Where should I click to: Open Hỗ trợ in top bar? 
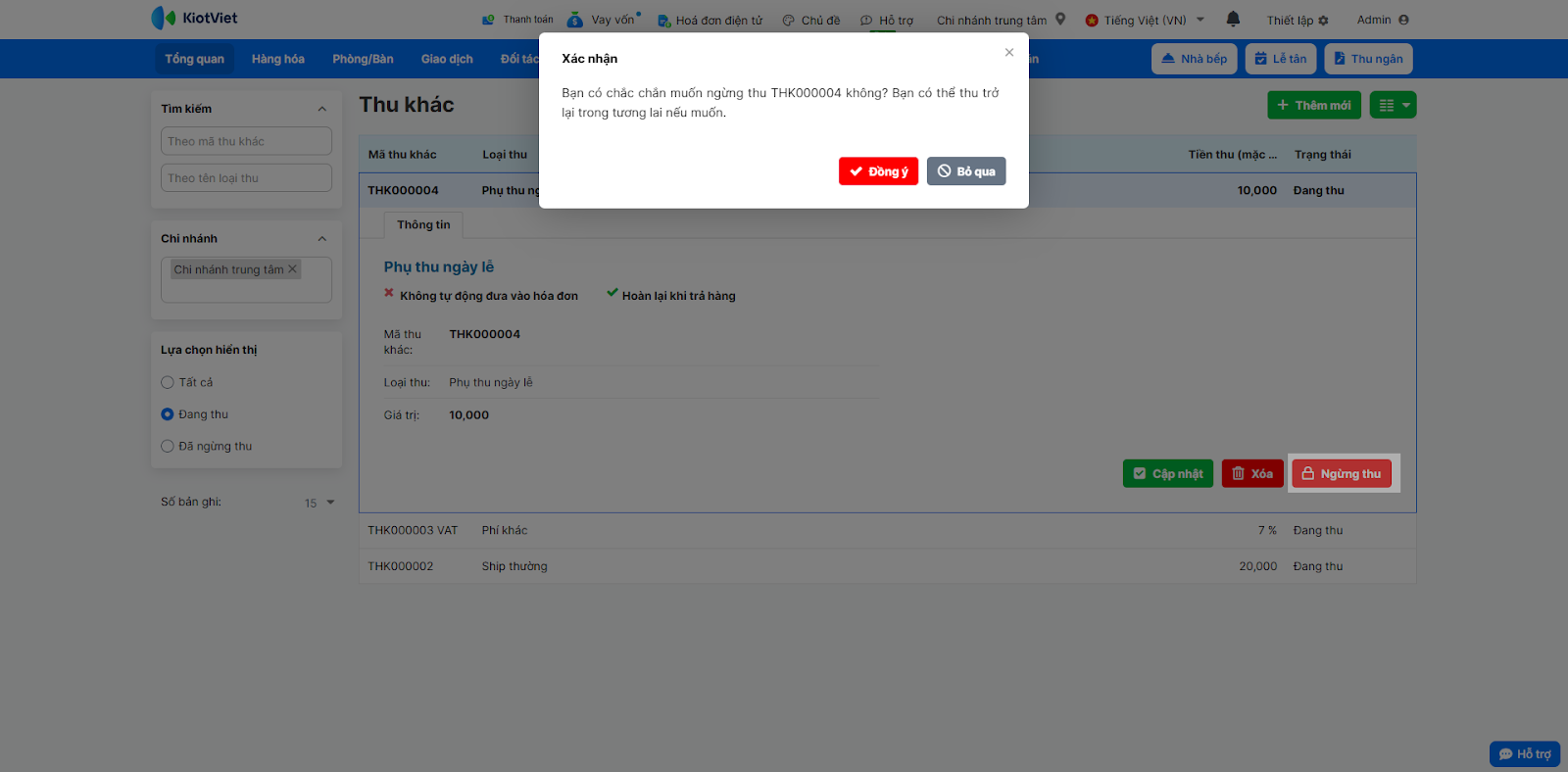click(887, 20)
